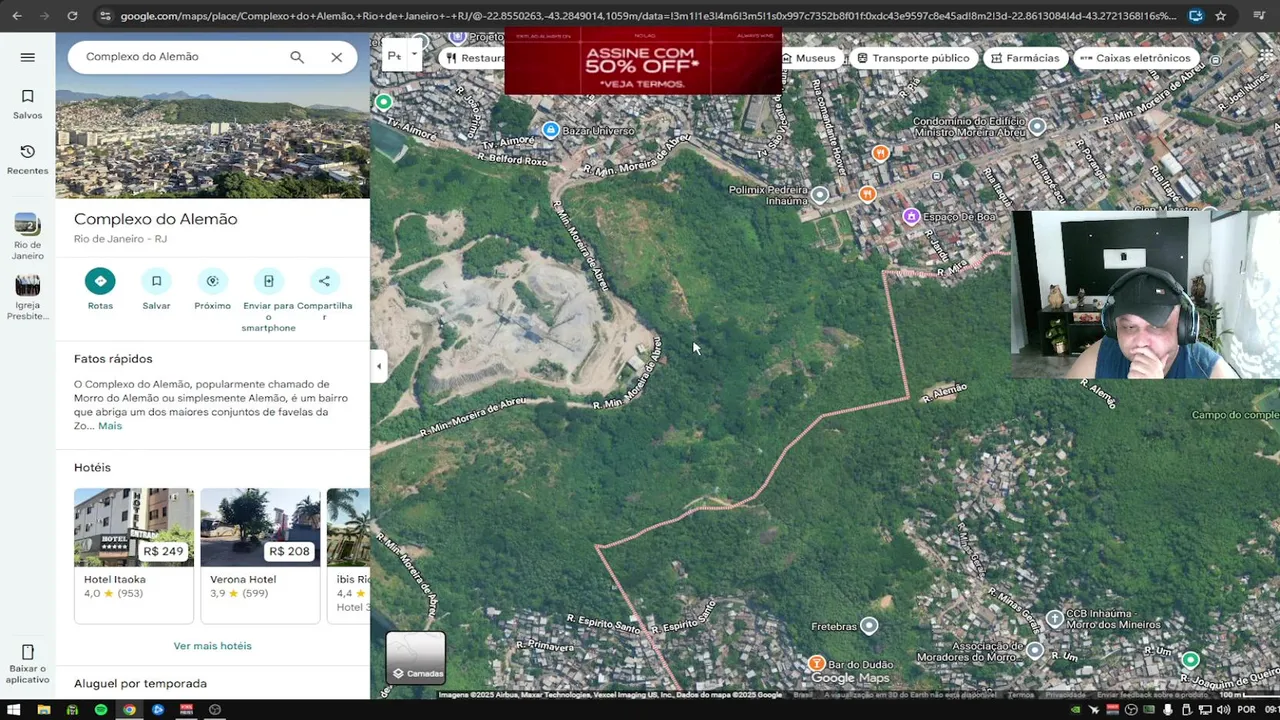The width and height of the screenshot is (1280, 720).
Task: Click the Fretebras map pin
Action: (869, 626)
